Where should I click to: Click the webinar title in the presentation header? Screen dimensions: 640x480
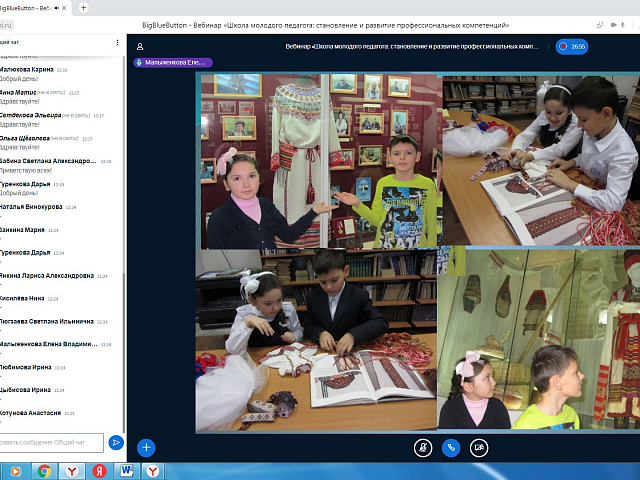(412, 47)
